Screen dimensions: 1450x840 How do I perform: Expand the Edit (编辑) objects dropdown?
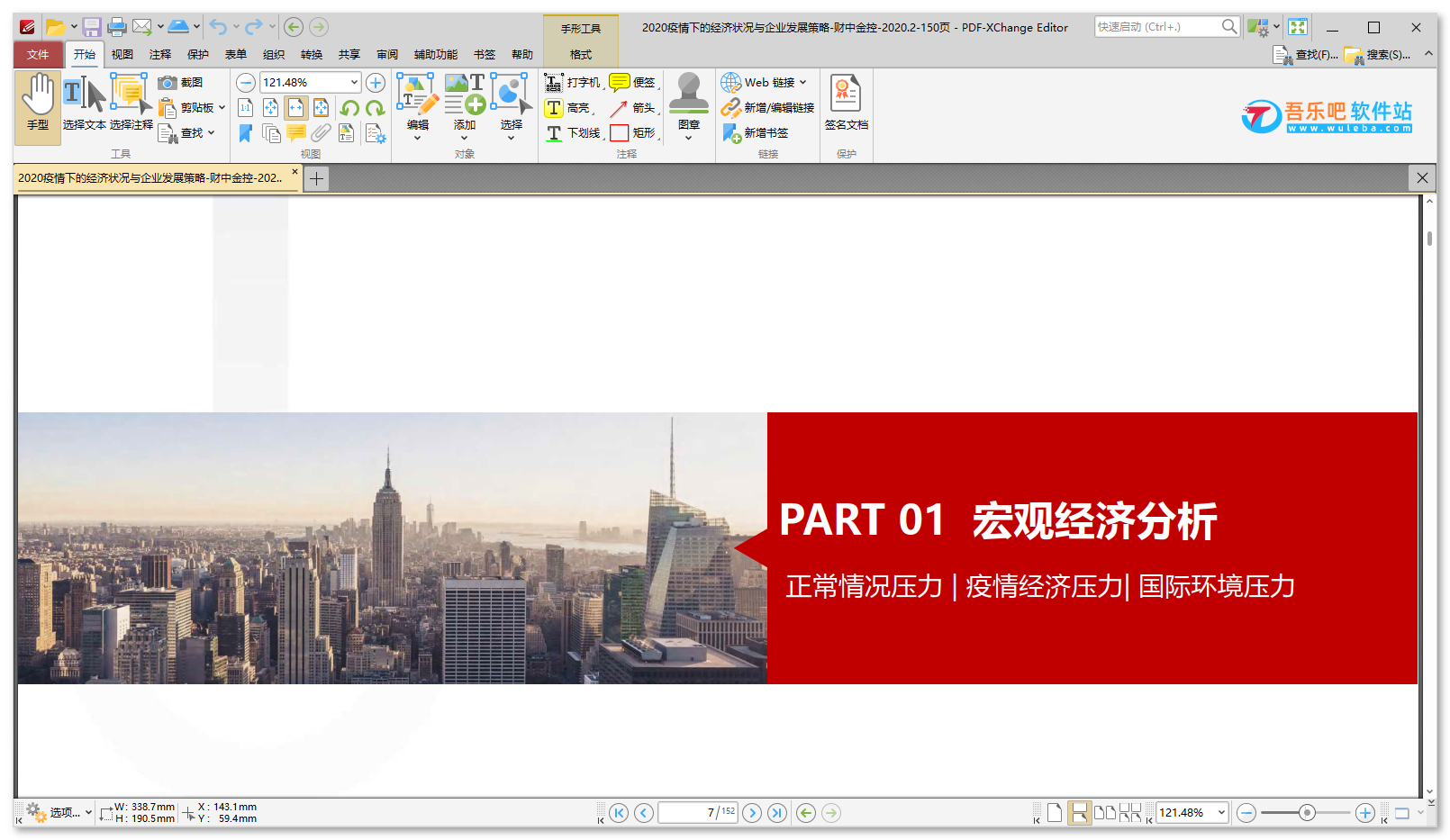(417, 138)
